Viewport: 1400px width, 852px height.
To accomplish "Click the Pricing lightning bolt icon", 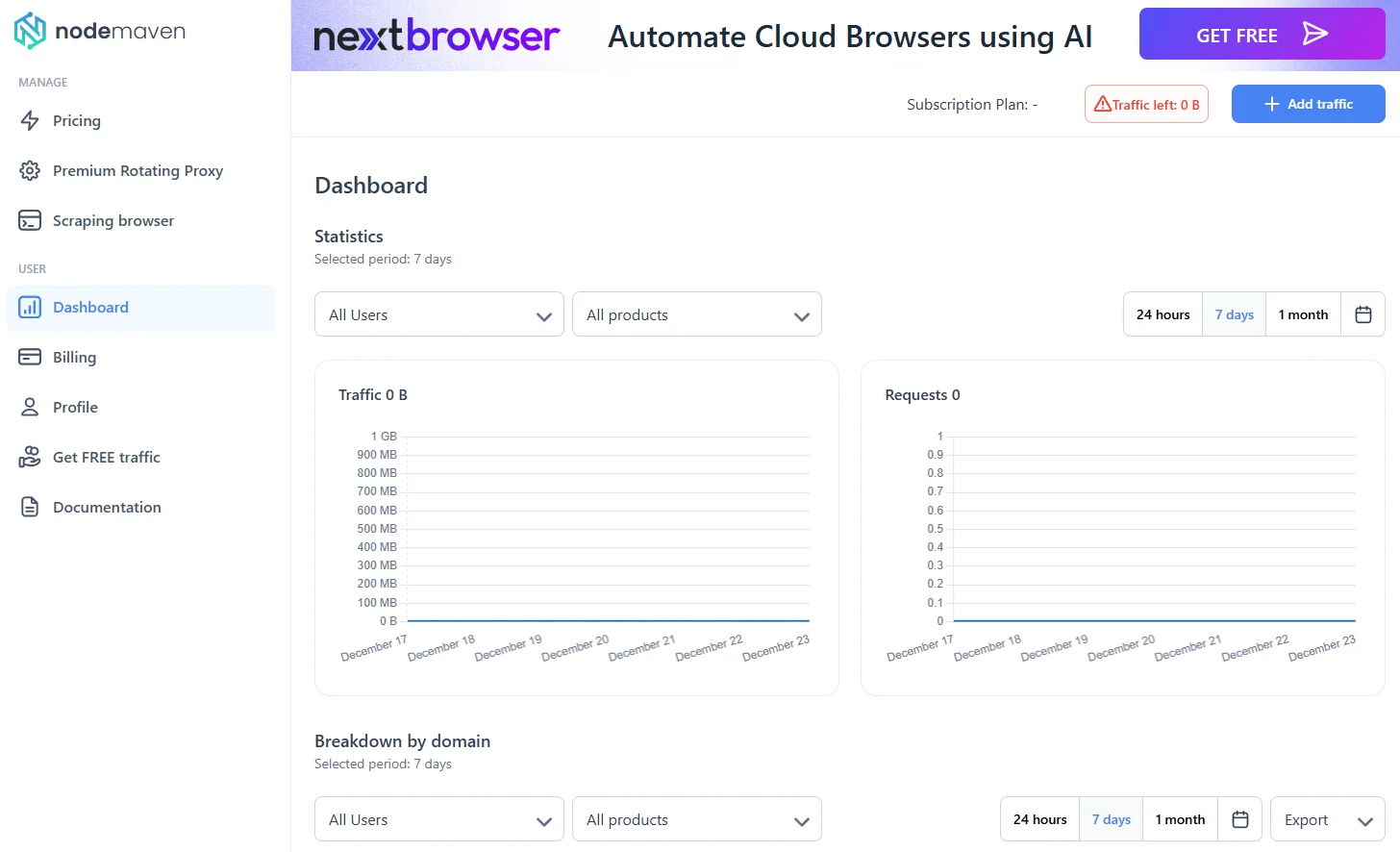I will (x=30, y=120).
